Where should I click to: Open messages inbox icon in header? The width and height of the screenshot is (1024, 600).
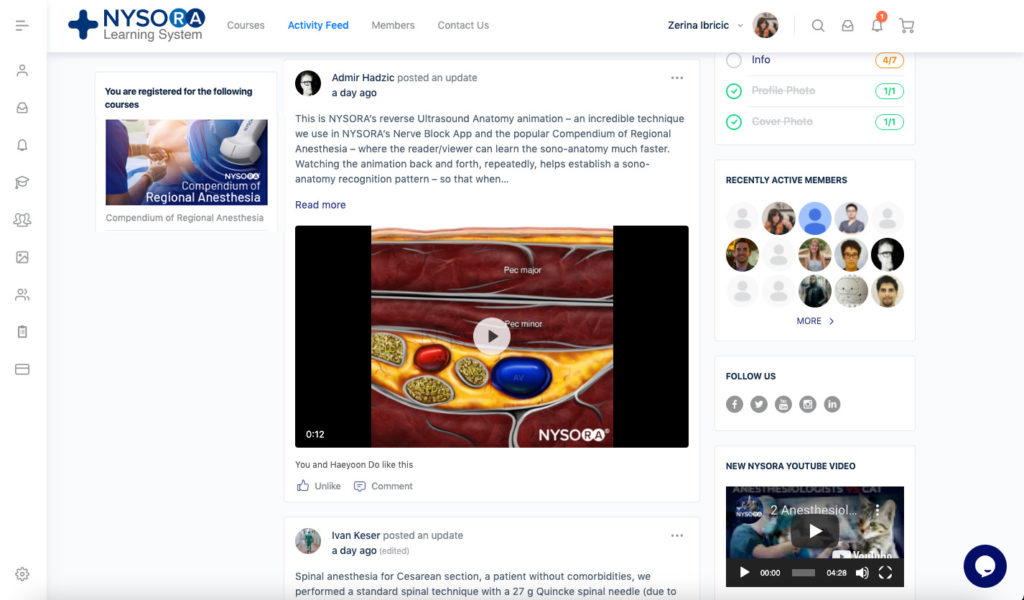847,25
